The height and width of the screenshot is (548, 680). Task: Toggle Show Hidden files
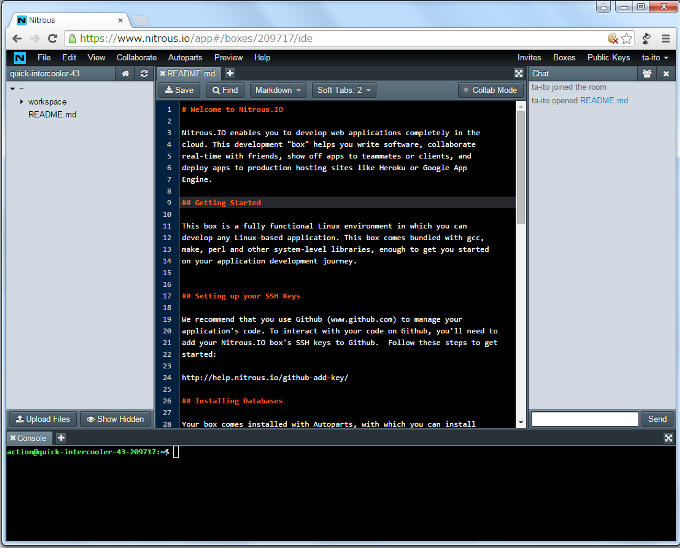coord(115,419)
